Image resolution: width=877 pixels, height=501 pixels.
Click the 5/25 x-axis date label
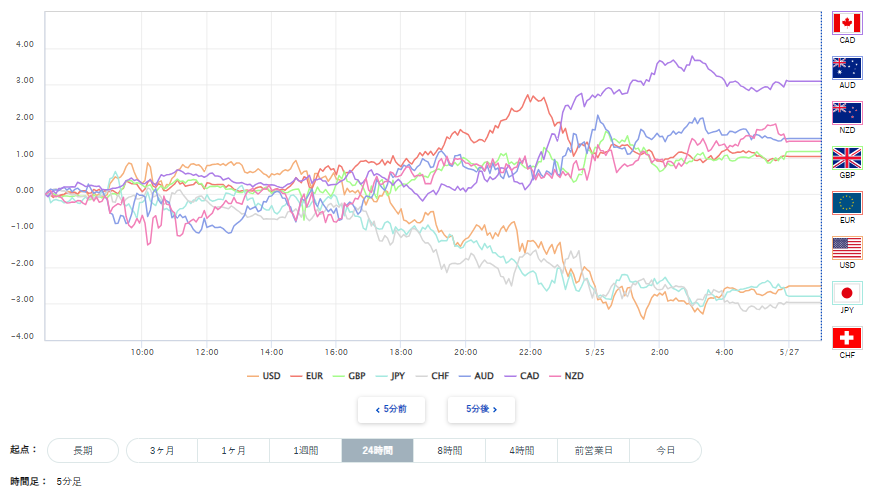[595, 352]
